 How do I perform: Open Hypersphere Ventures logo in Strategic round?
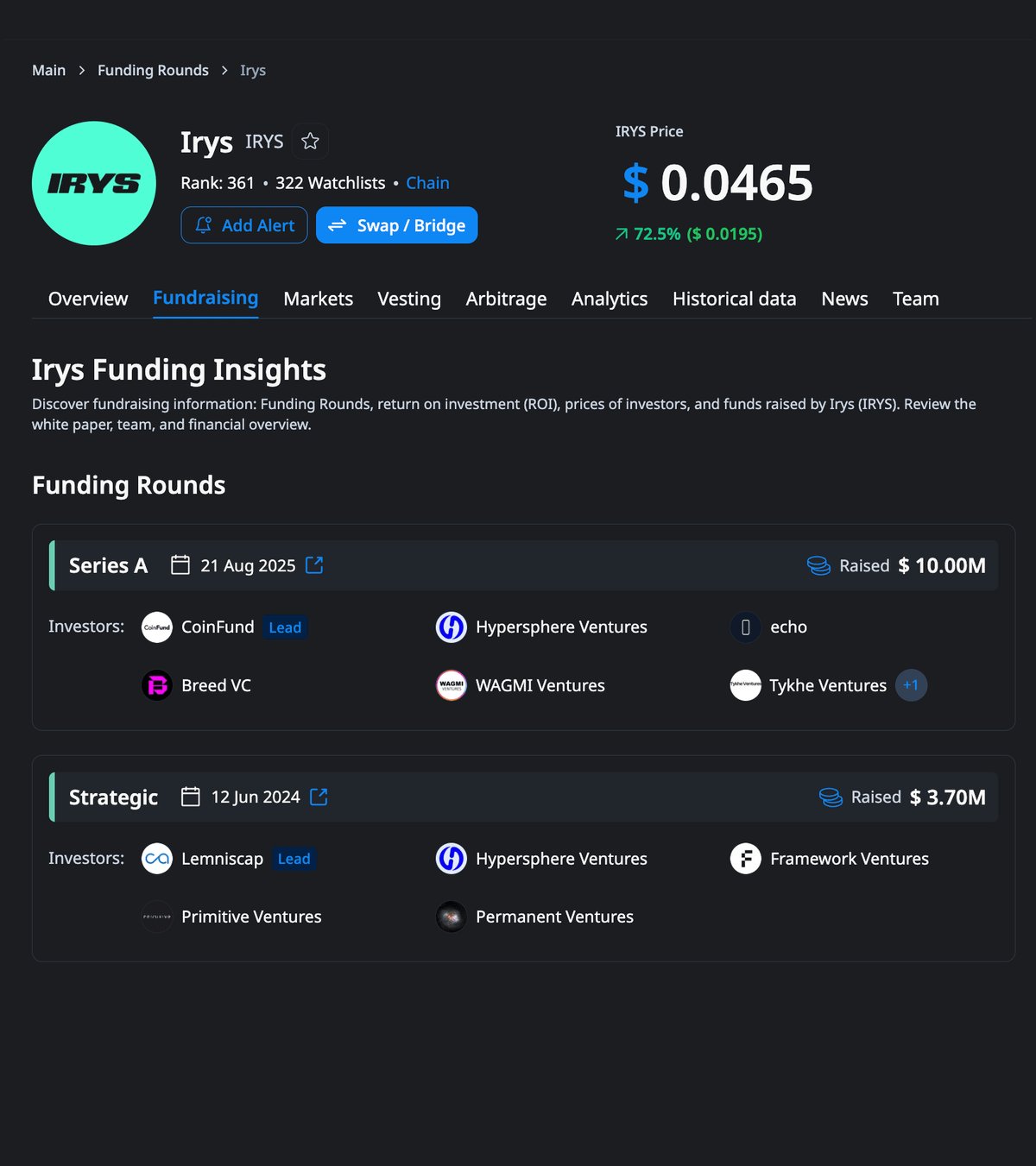(x=452, y=859)
